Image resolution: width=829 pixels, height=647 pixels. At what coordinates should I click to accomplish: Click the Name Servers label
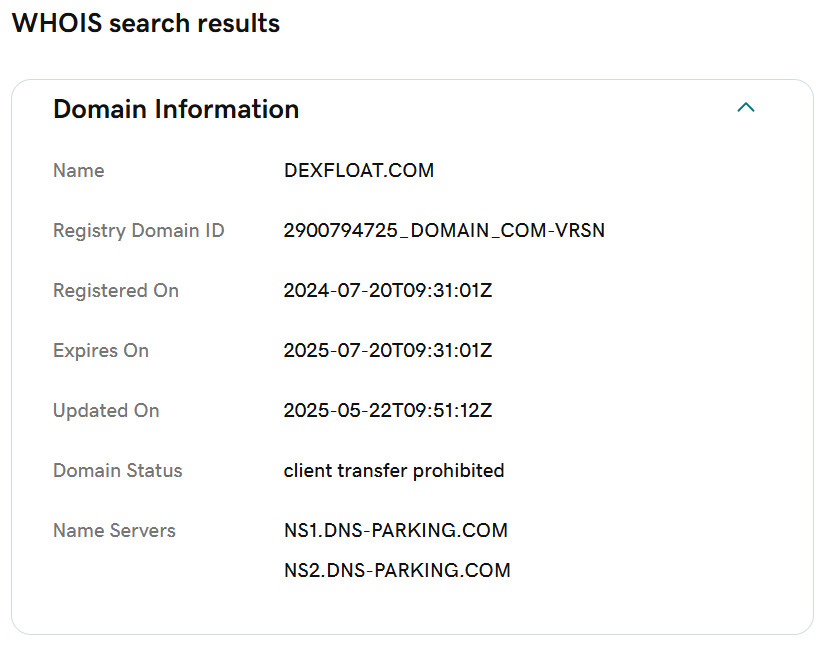(114, 531)
